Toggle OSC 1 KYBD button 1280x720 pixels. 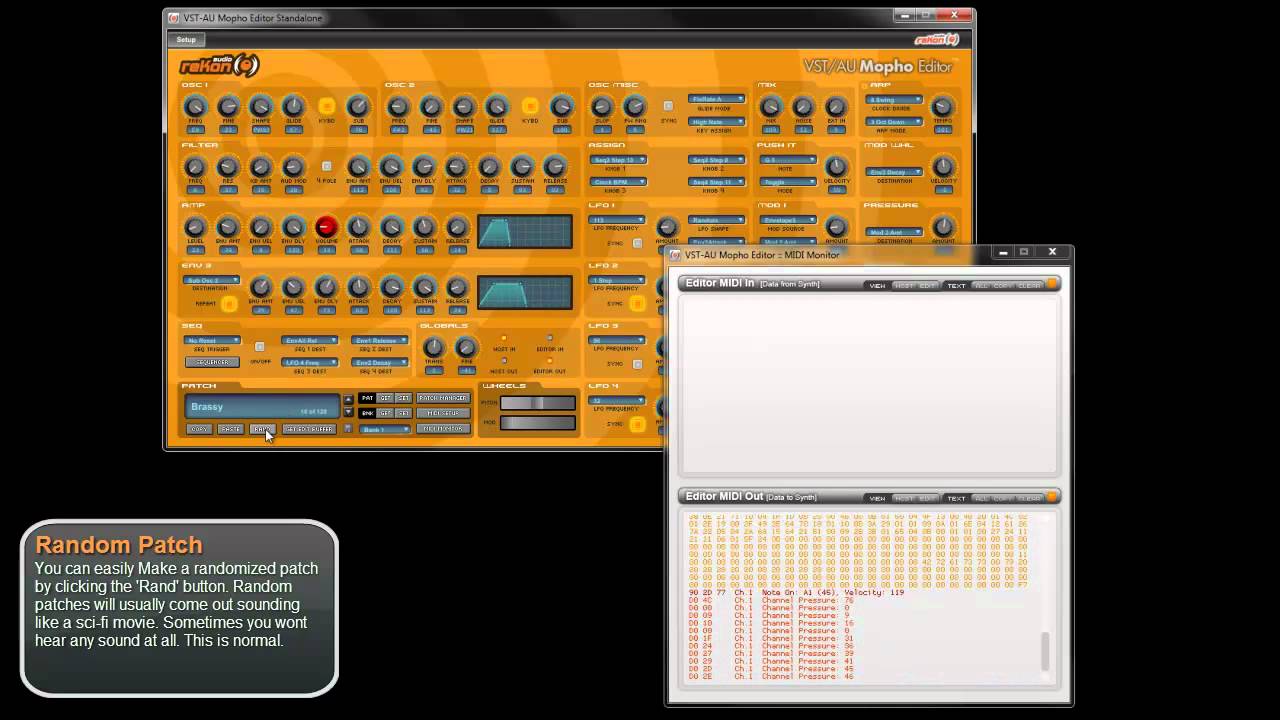tap(326, 106)
